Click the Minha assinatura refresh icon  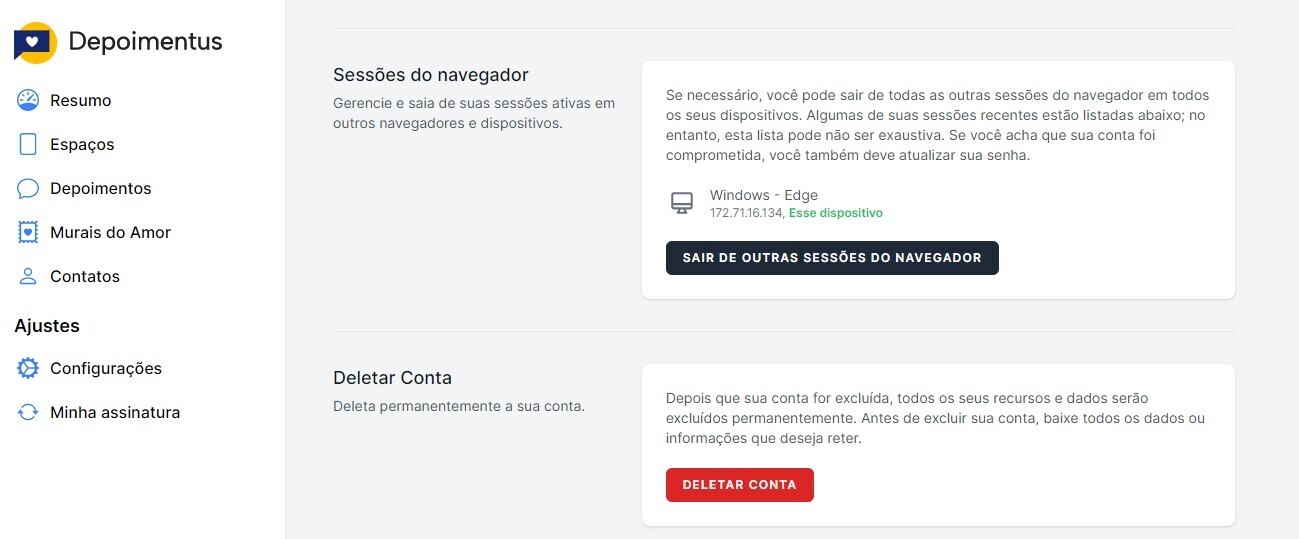28,412
